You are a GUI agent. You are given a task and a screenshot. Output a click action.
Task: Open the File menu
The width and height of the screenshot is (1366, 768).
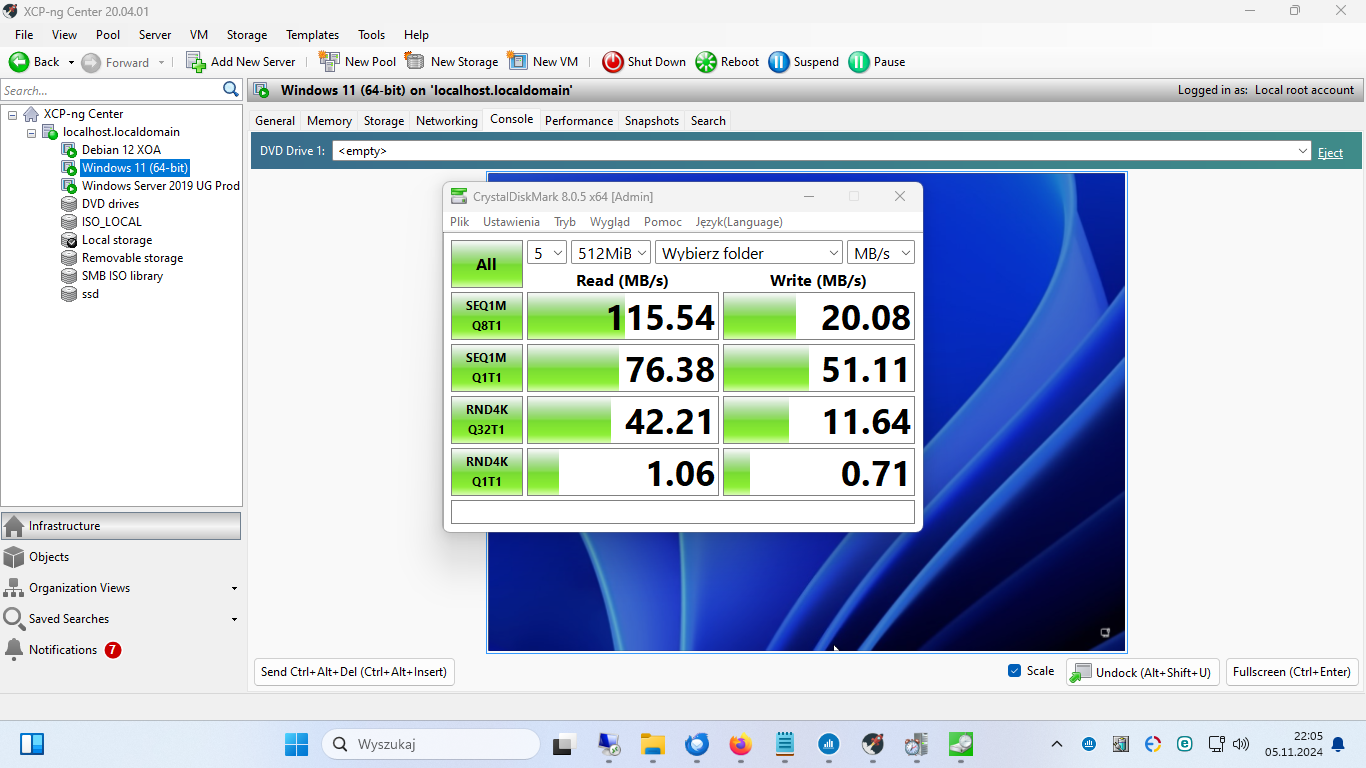pos(24,34)
